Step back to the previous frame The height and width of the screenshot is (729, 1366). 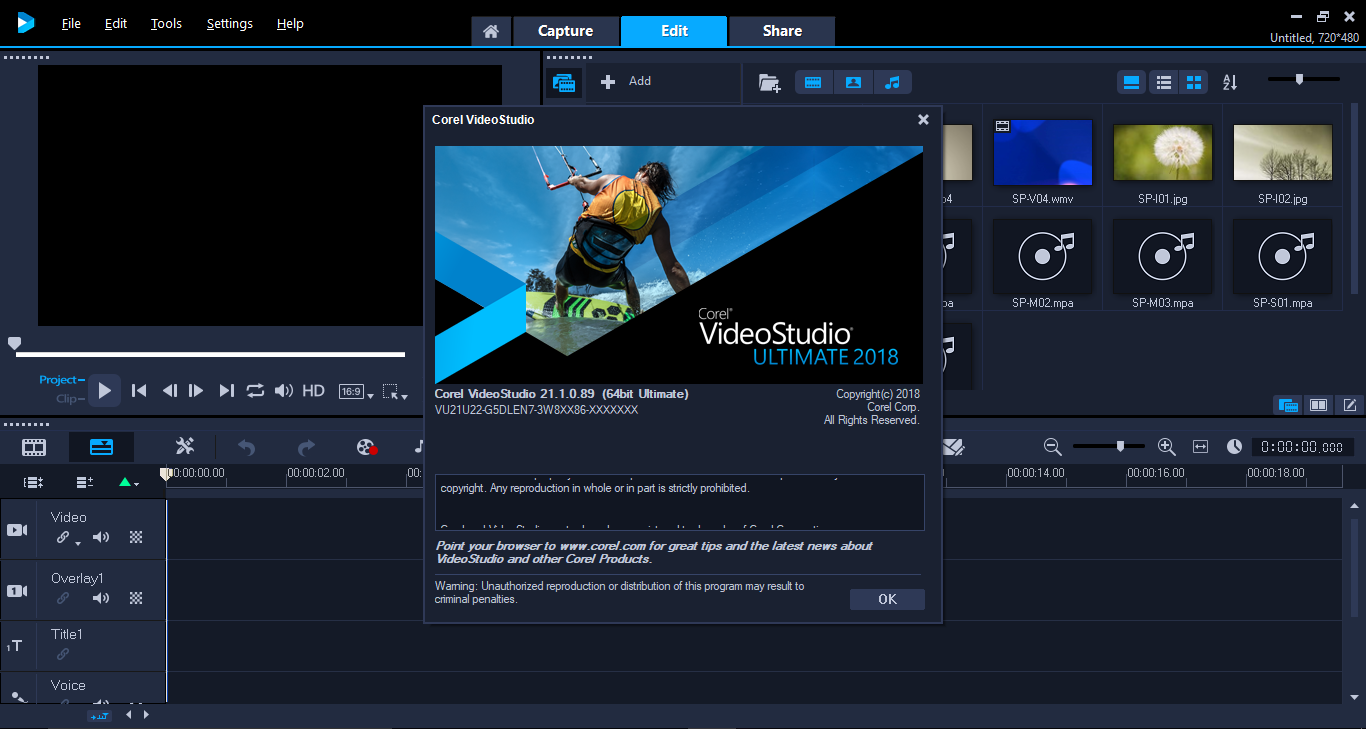click(x=170, y=391)
